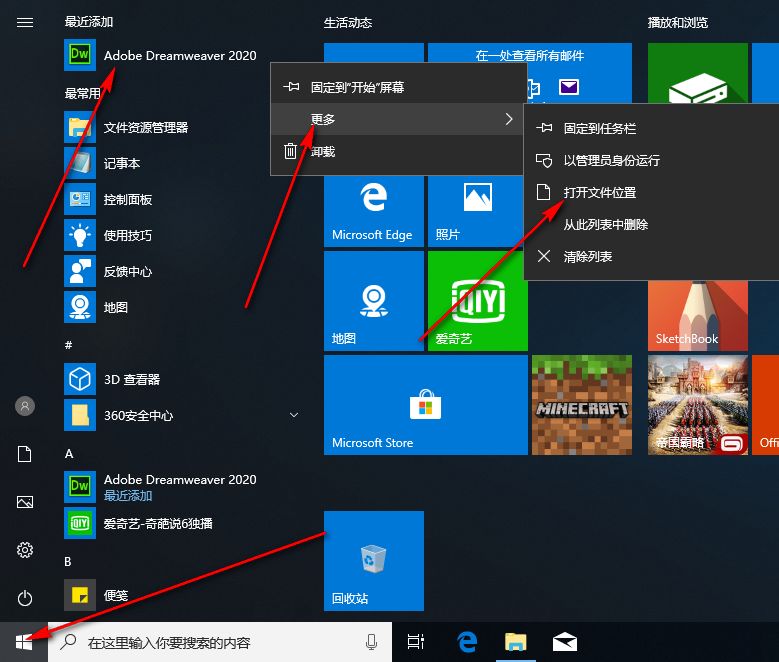Click the 播放和浏览 group header
Viewport: 779px width, 662px height.
678,22
